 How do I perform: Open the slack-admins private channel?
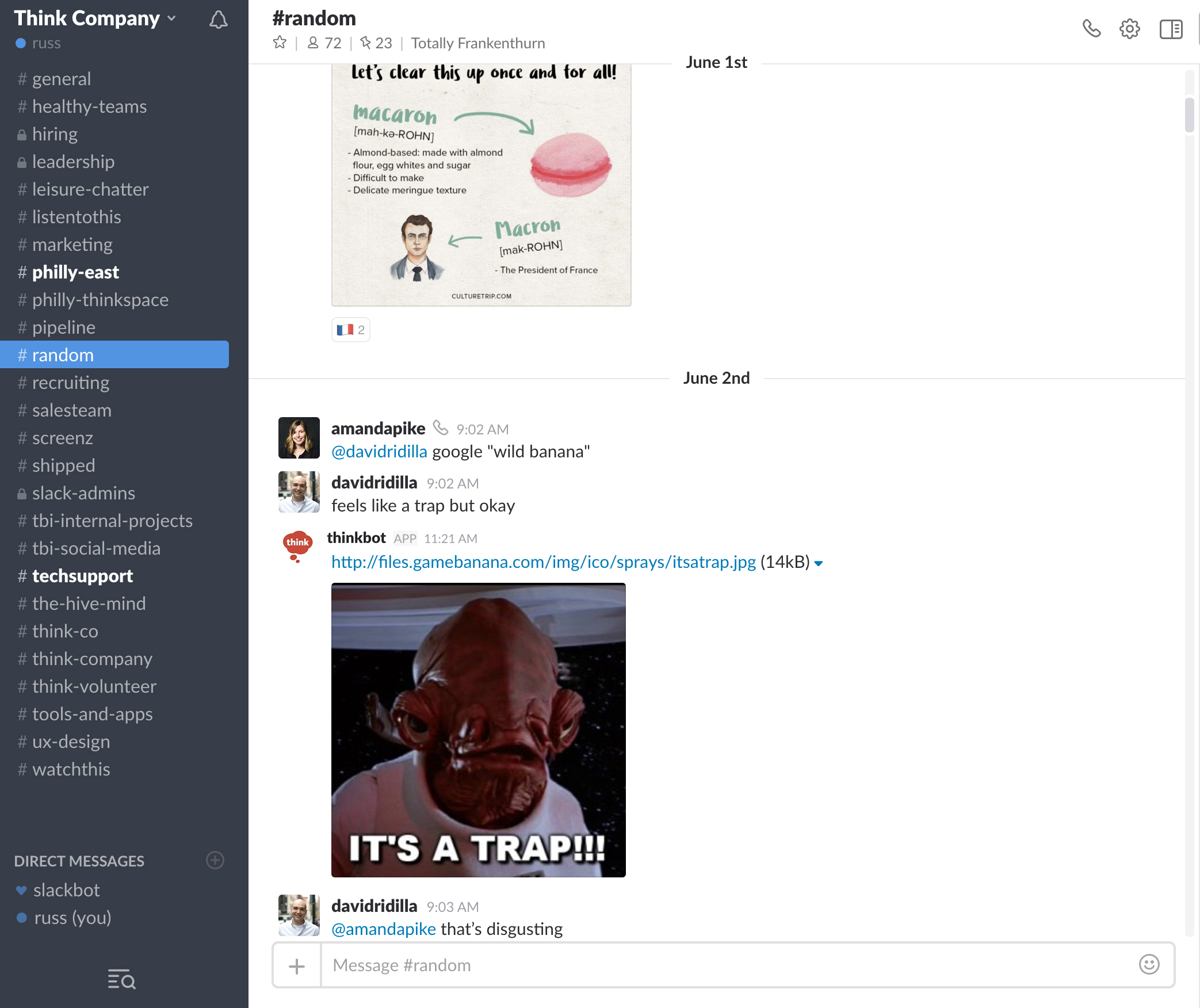point(115,493)
